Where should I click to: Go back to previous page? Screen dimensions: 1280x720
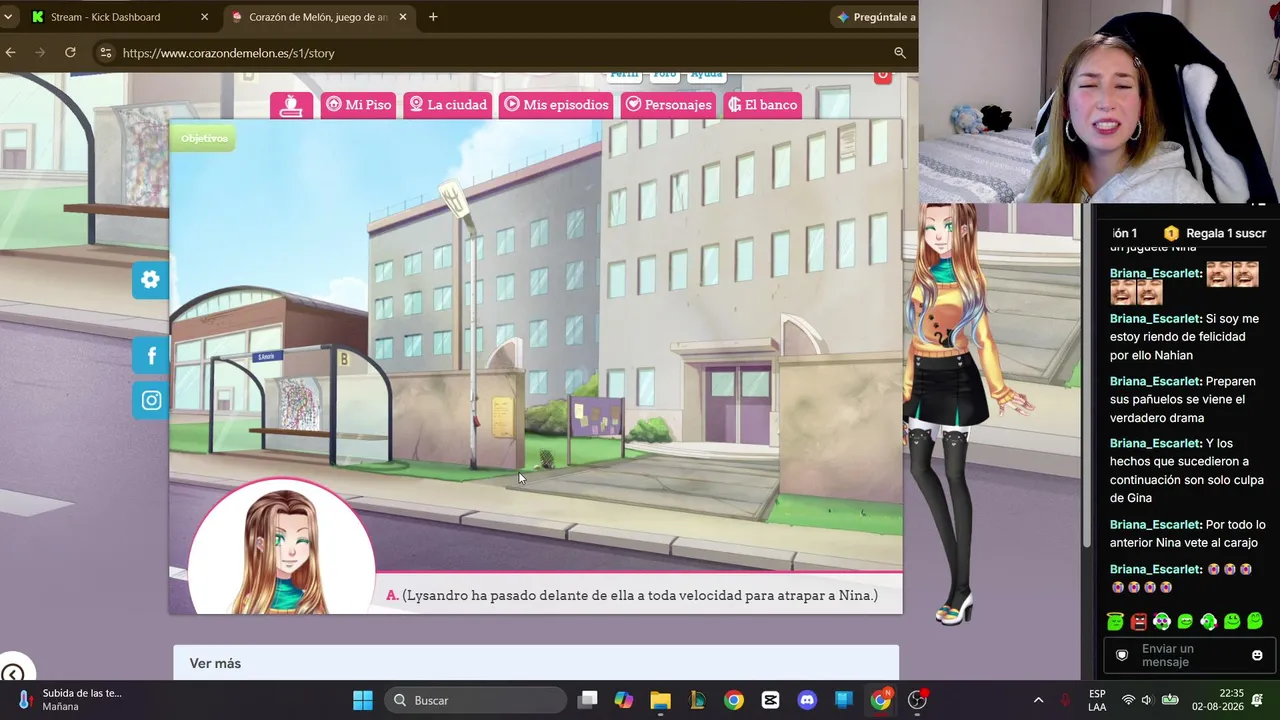pos(10,53)
